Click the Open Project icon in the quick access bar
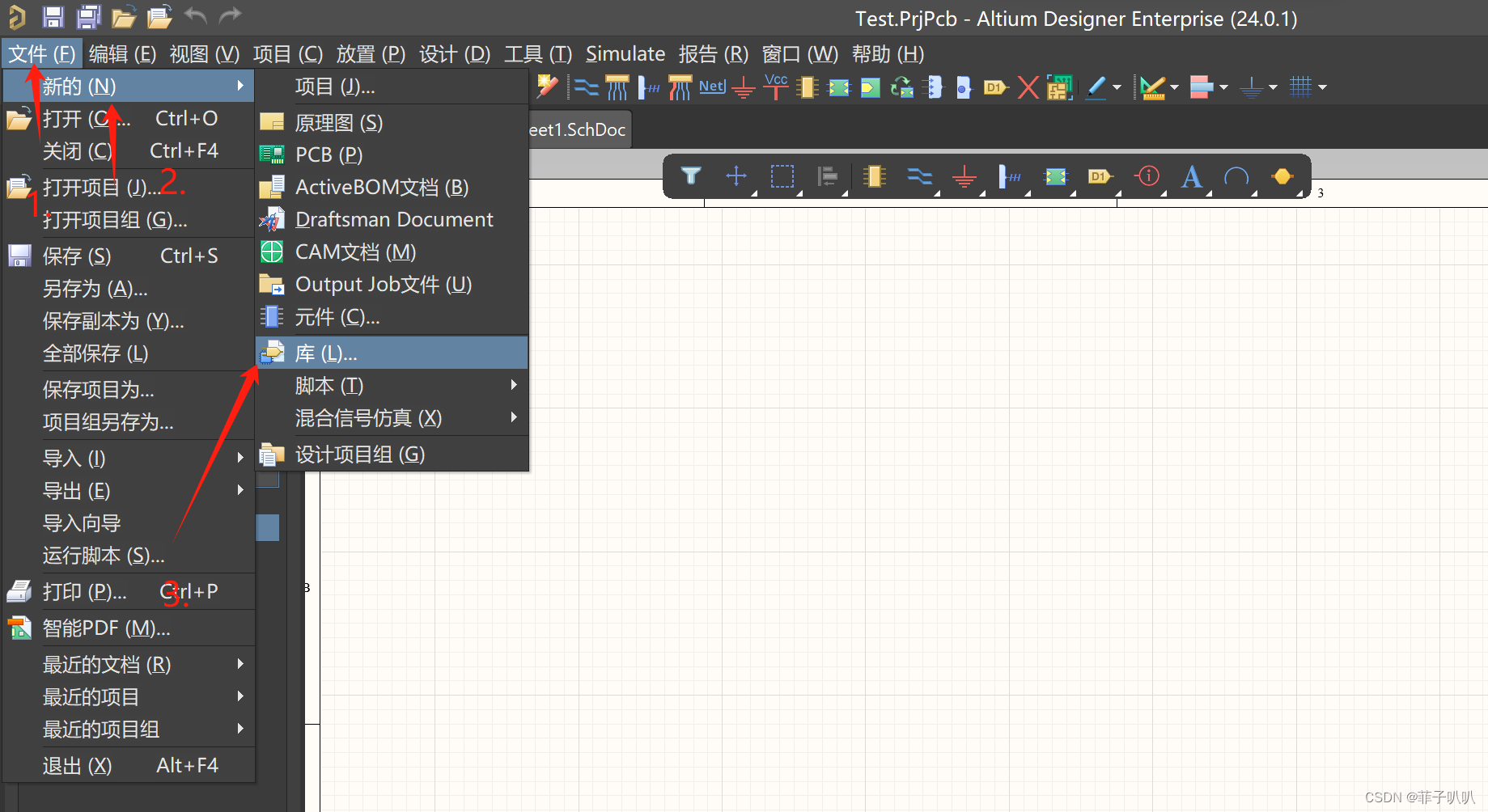1488x812 pixels. coord(159,16)
